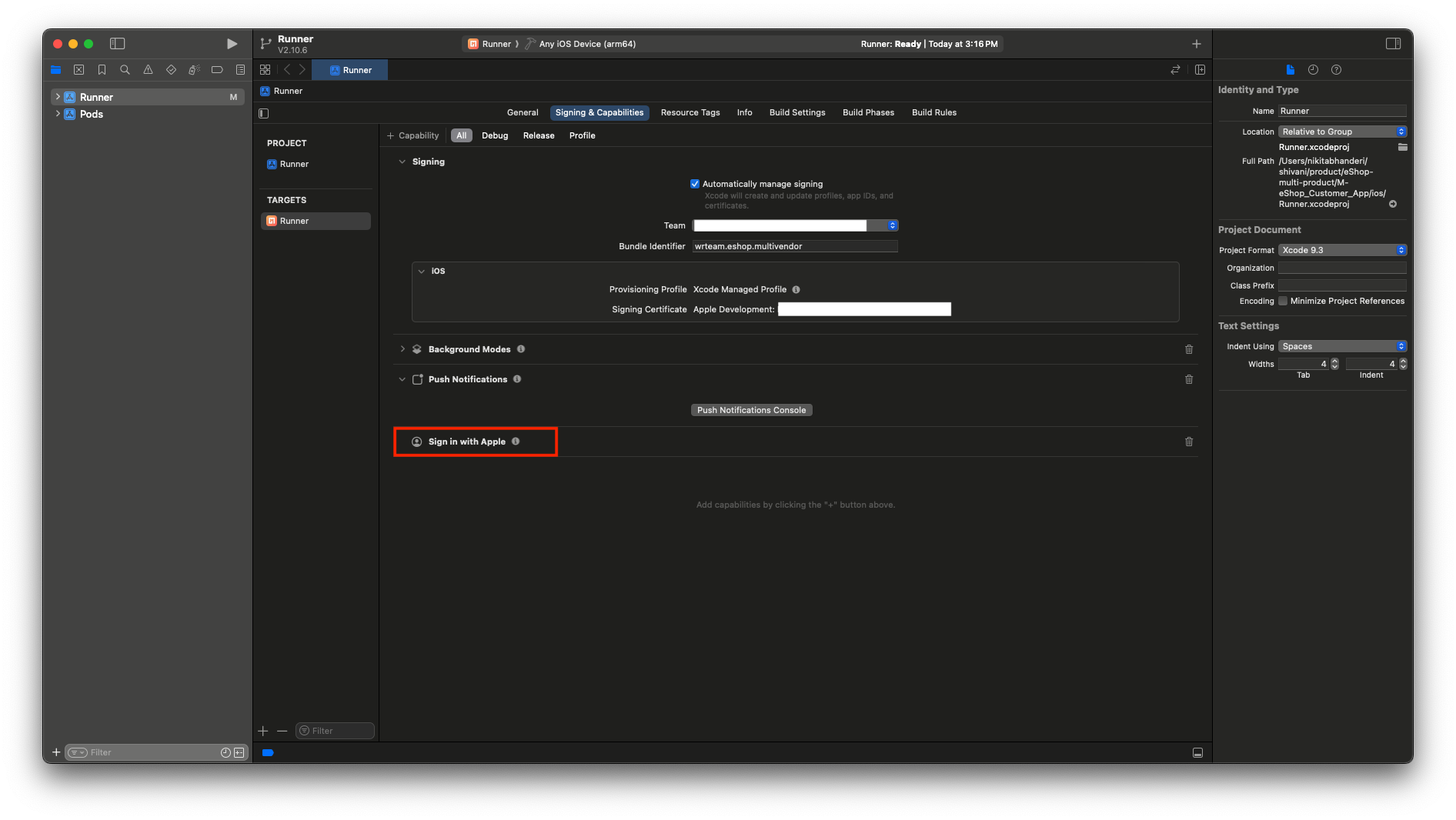Click the swap arrows icon in the editor bar

pyautogui.click(x=1175, y=70)
